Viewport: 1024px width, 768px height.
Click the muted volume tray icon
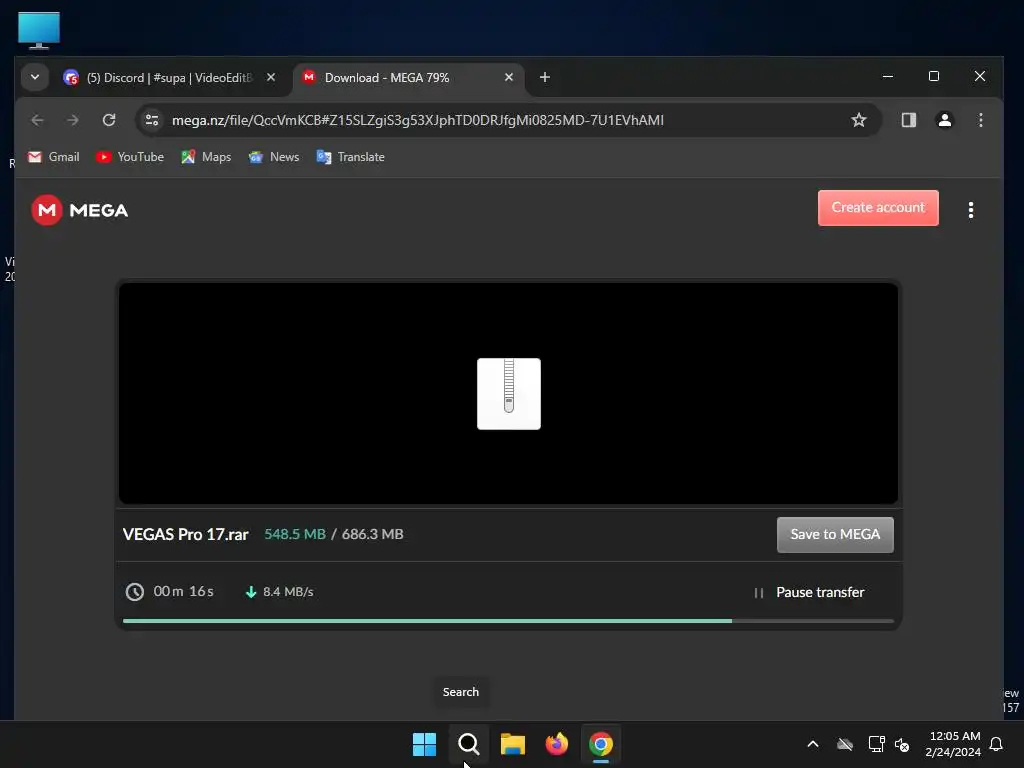pos(902,744)
